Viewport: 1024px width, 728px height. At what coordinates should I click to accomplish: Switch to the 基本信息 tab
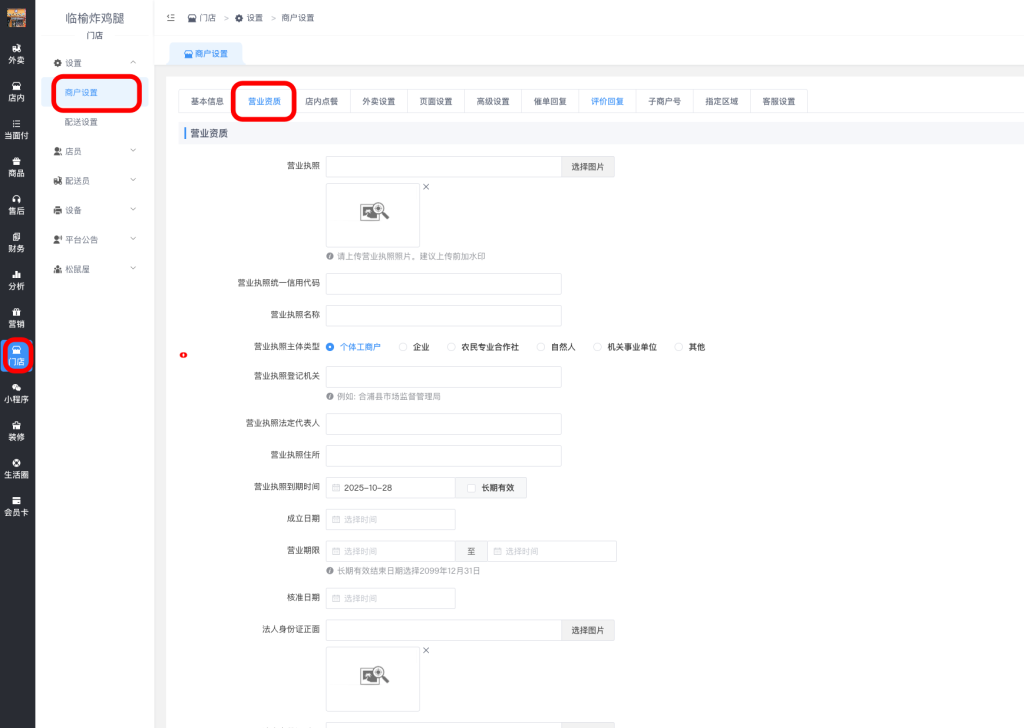(207, 101)
